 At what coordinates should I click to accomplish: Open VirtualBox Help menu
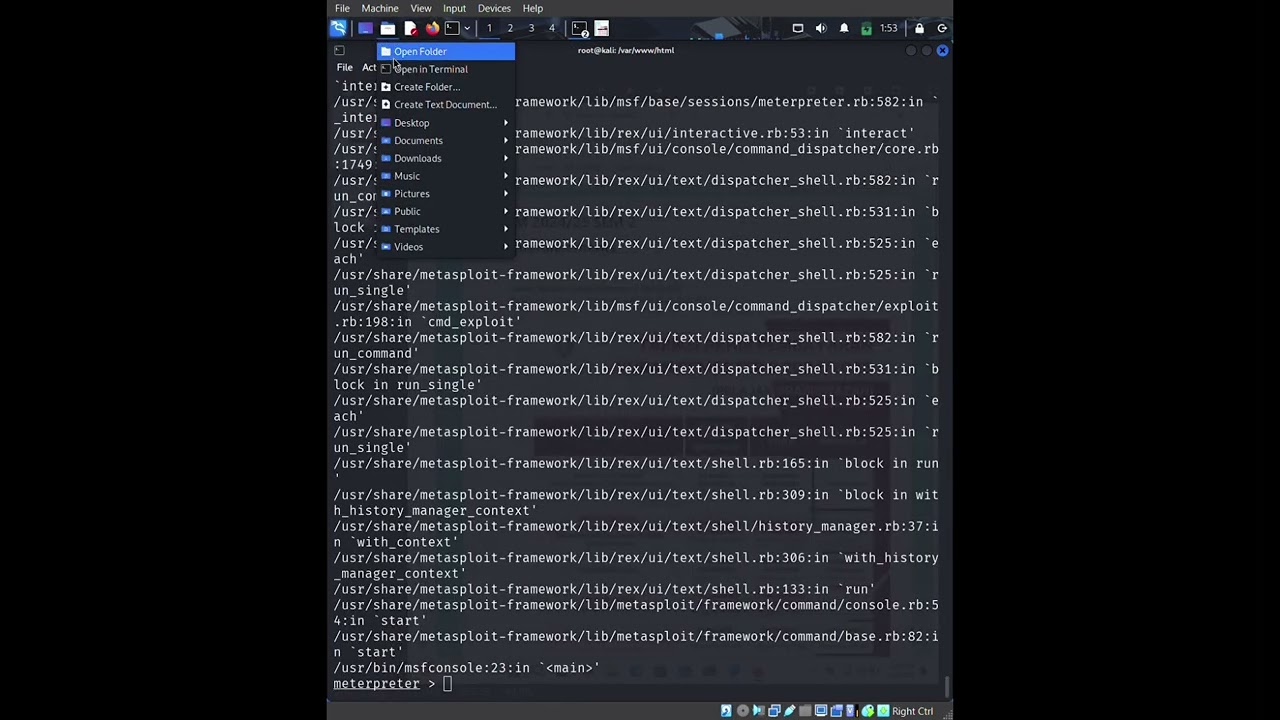pos(533,8)
